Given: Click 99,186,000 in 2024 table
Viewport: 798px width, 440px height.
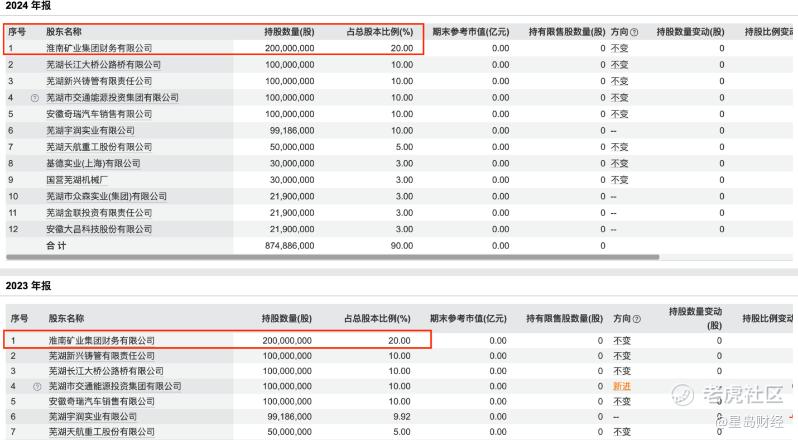Looking at the screenshot, I should pyautogui.click(x=292, y=130).
